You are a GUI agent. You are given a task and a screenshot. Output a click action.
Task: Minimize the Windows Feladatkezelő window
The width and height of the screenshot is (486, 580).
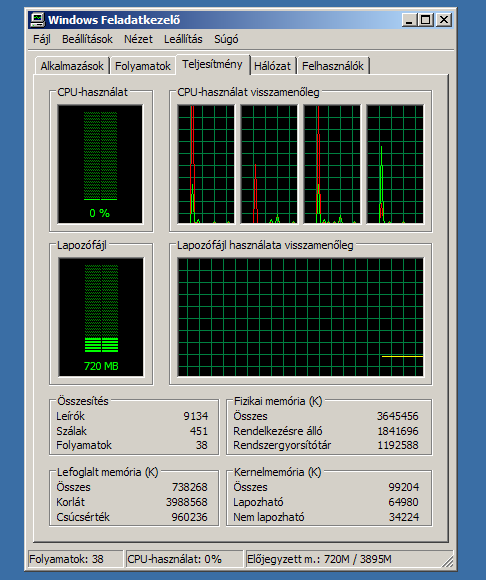tap(409, 20)
